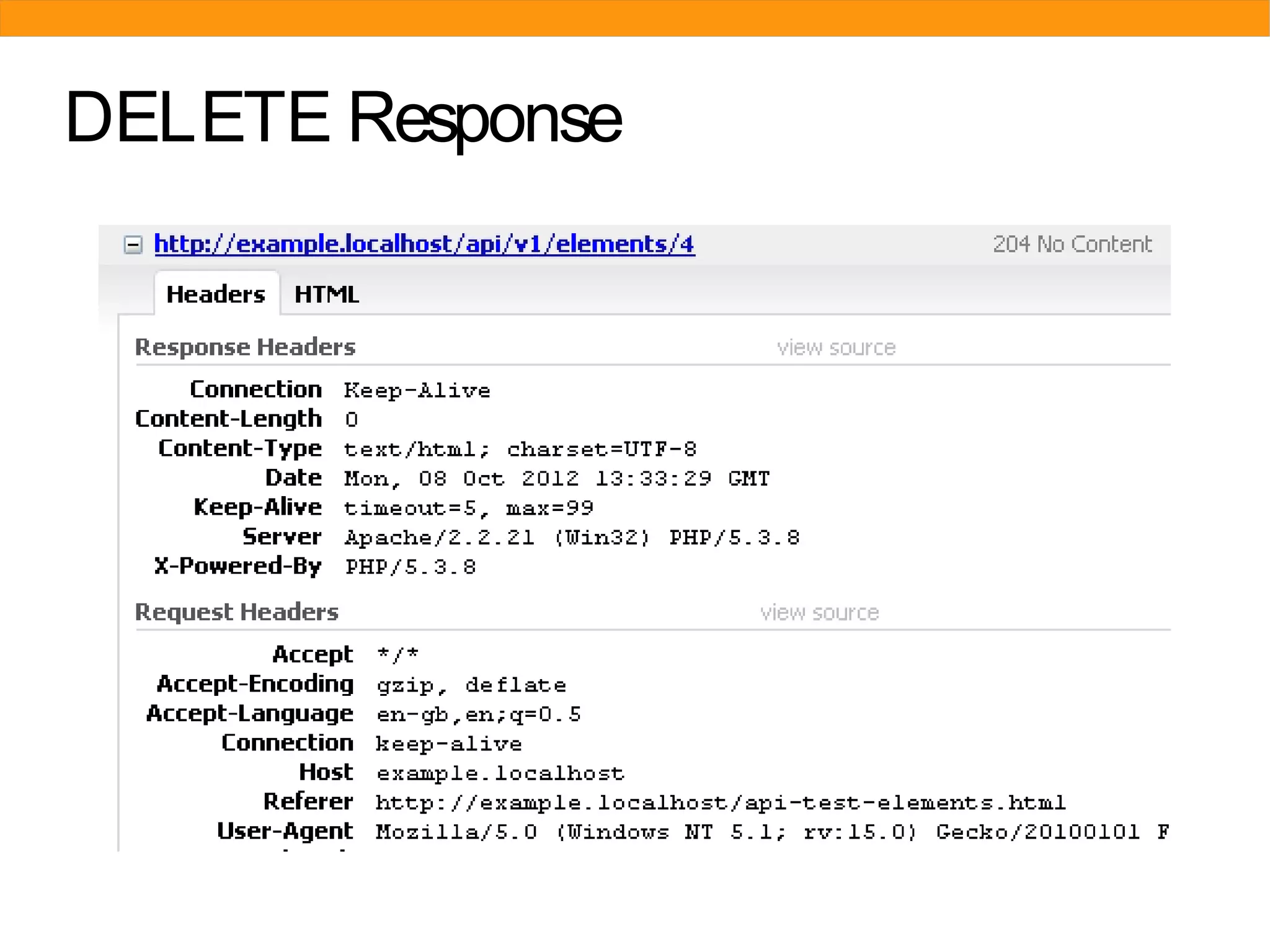Select the Request Headers section title
Viewport: 1270px width, 952px height.
click(236, 613)
